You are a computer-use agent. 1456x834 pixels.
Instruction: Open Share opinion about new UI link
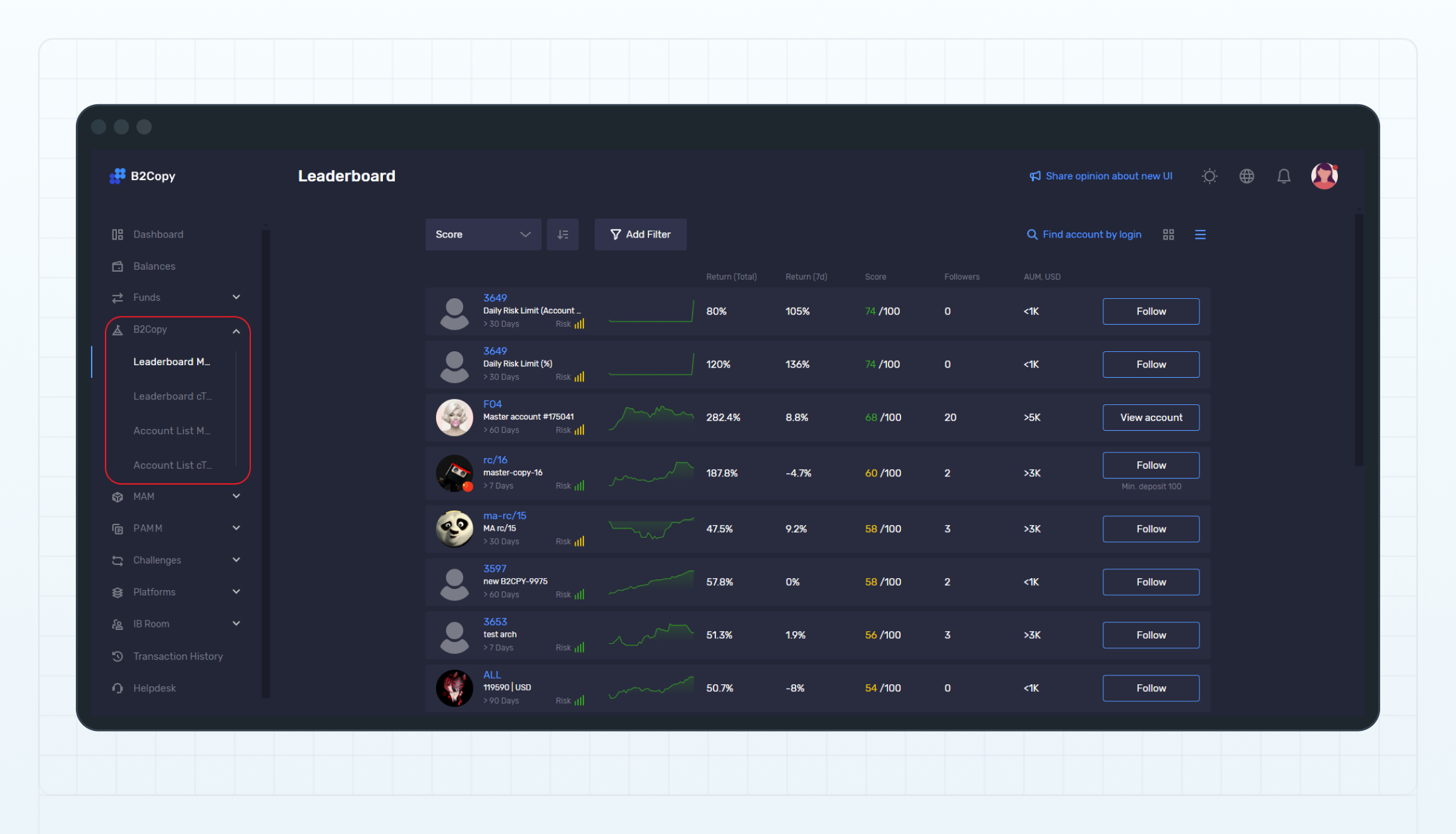[1101, 176]
